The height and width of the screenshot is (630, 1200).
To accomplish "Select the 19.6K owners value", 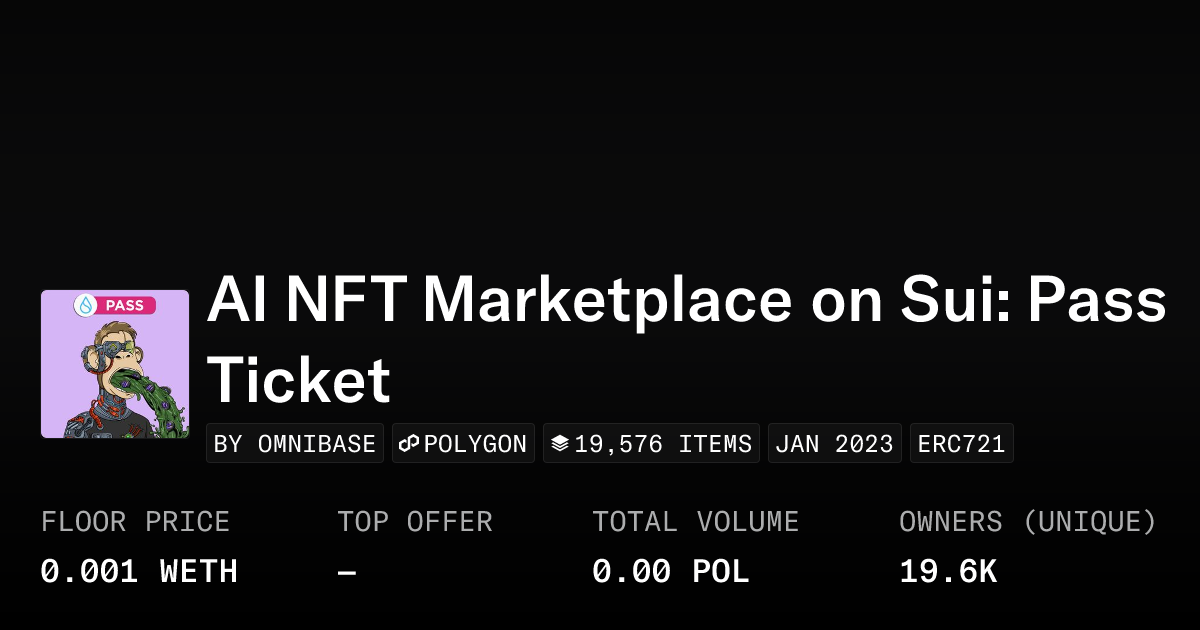I will tap(947, 572).
